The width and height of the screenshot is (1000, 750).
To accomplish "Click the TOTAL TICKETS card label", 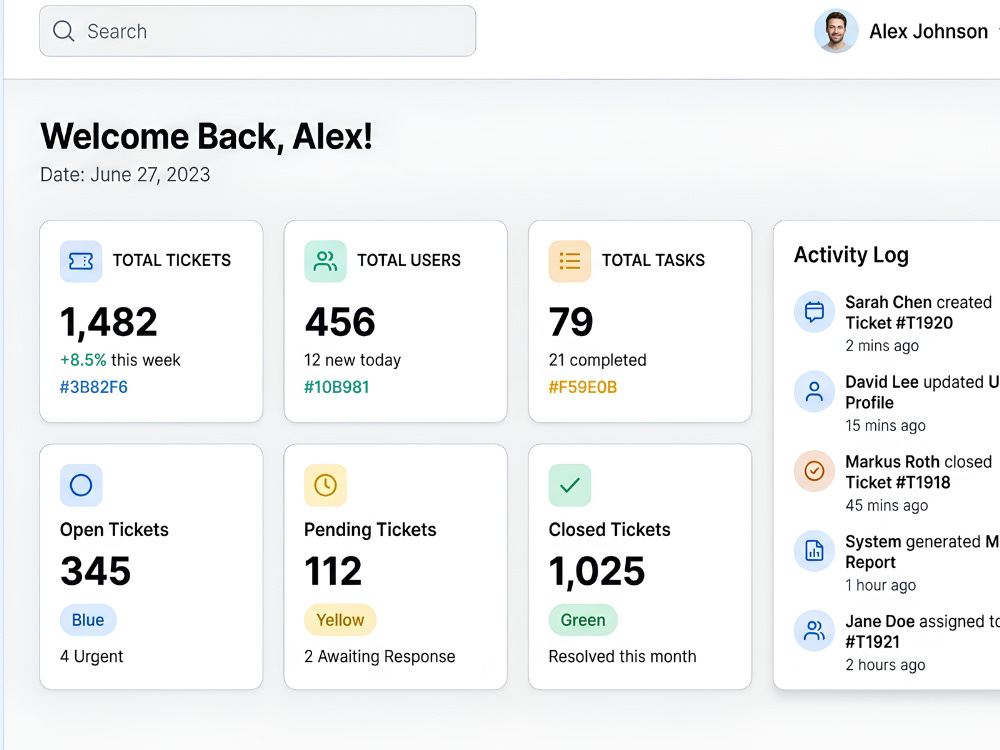I will pos(172,260).
